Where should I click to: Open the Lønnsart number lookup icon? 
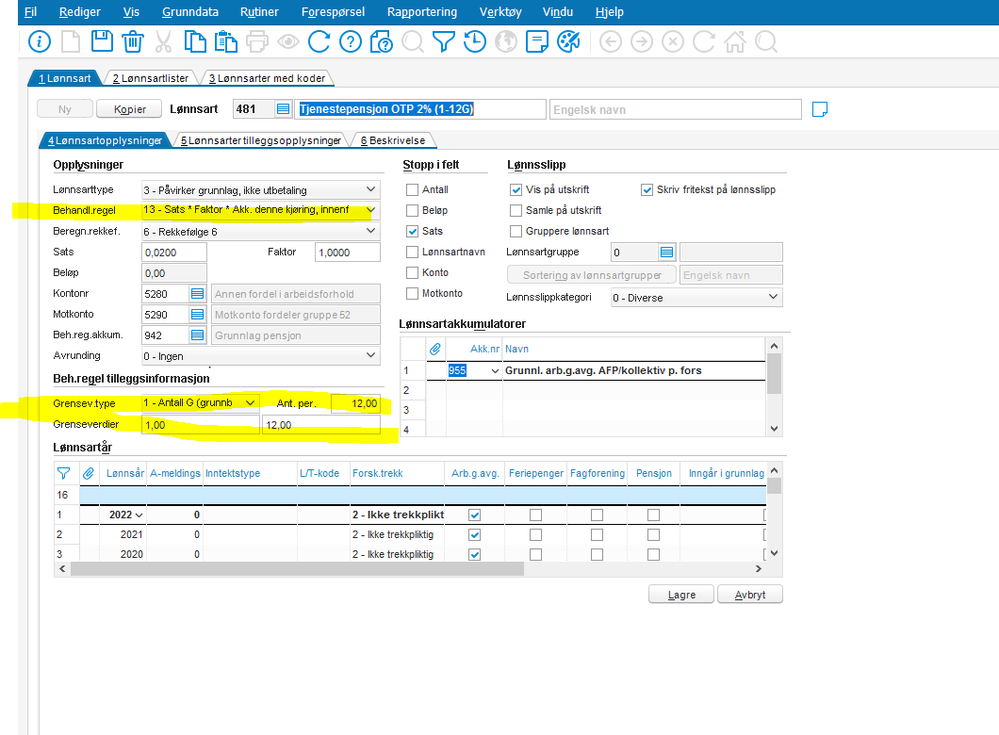pyautogui.click(x=284, y=109)
